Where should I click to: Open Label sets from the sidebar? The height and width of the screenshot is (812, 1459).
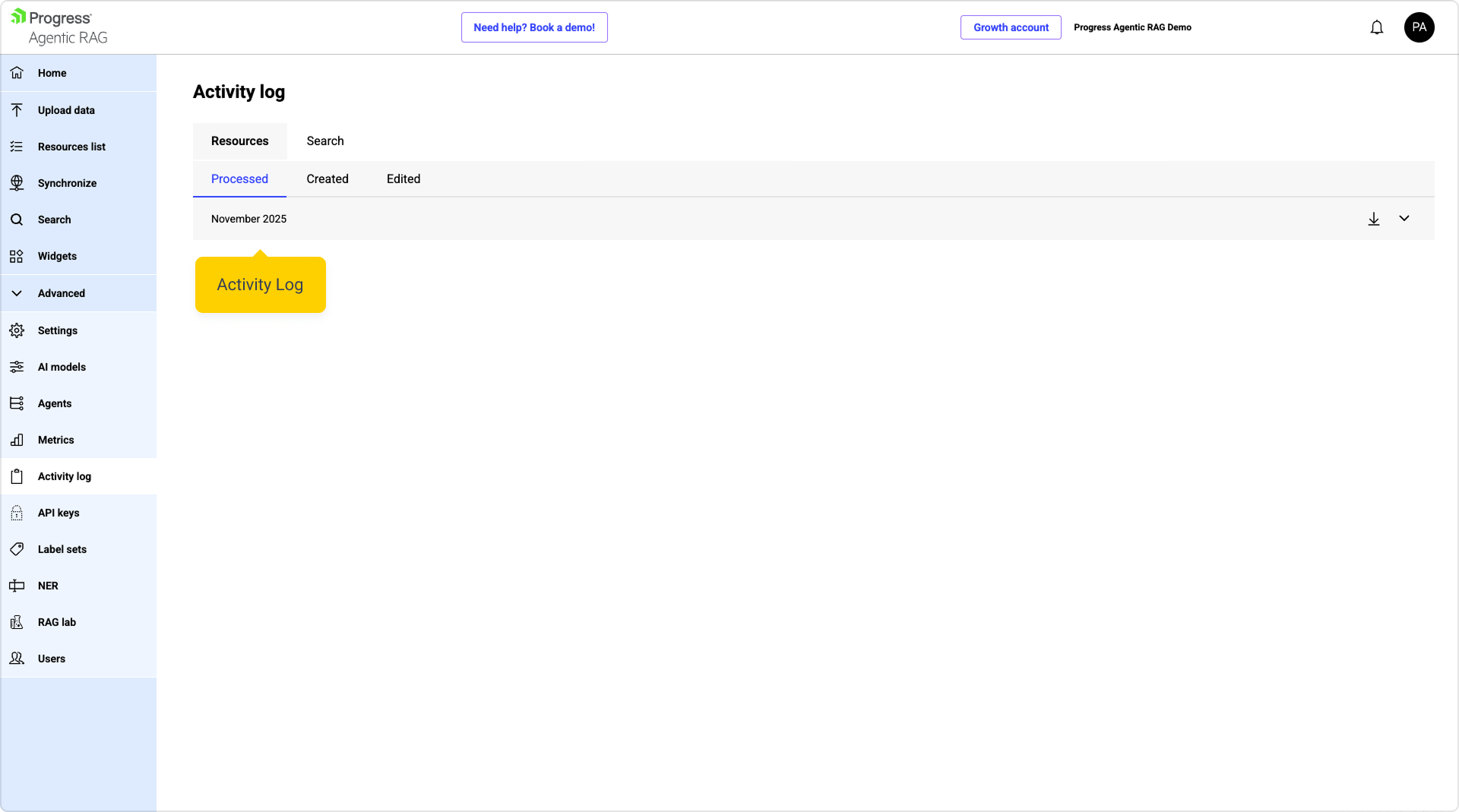[62, 549]
